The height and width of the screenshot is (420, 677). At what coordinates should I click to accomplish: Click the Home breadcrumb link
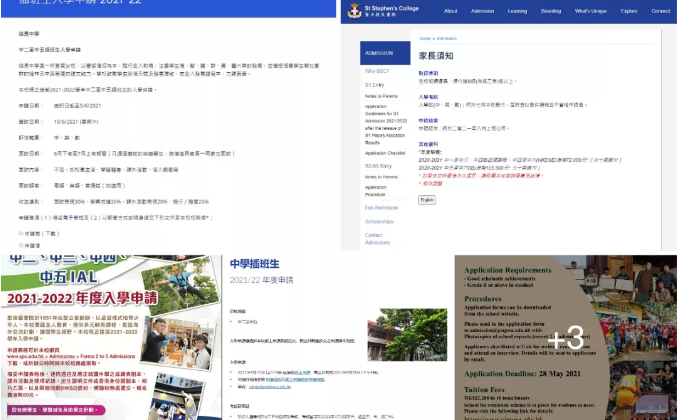coord(425,38)
